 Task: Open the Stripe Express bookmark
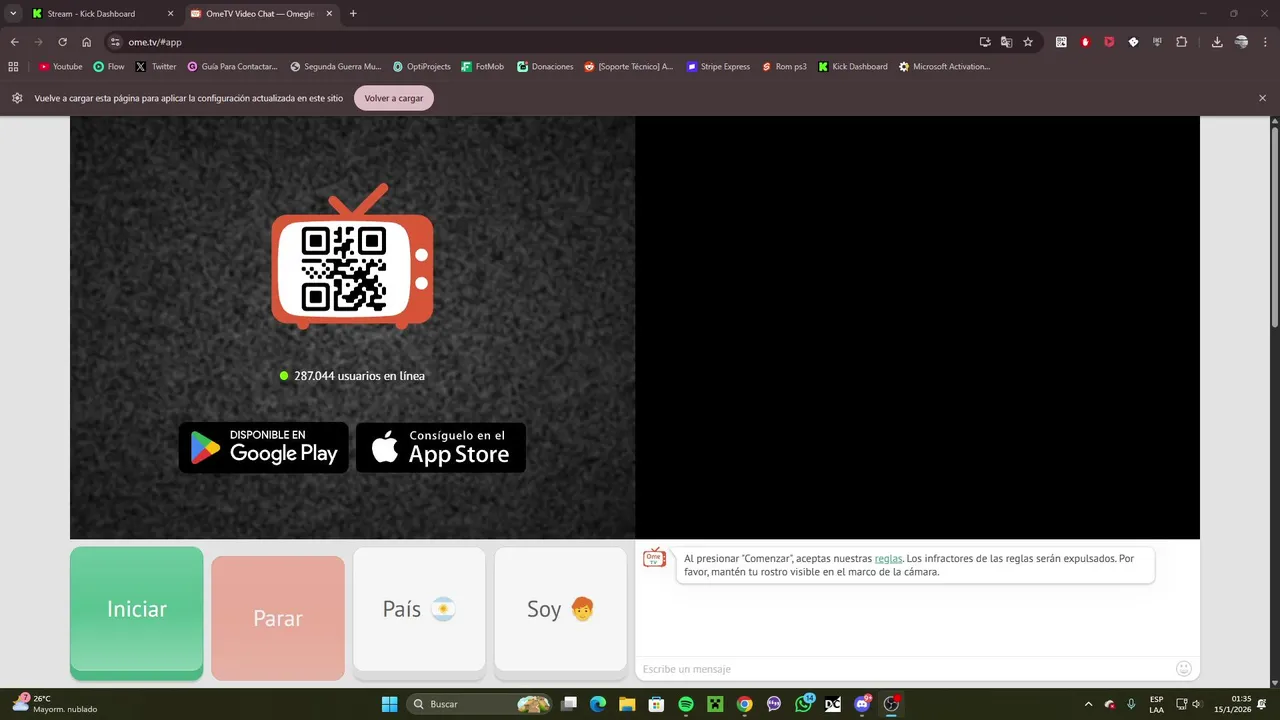tap(718, 67)
